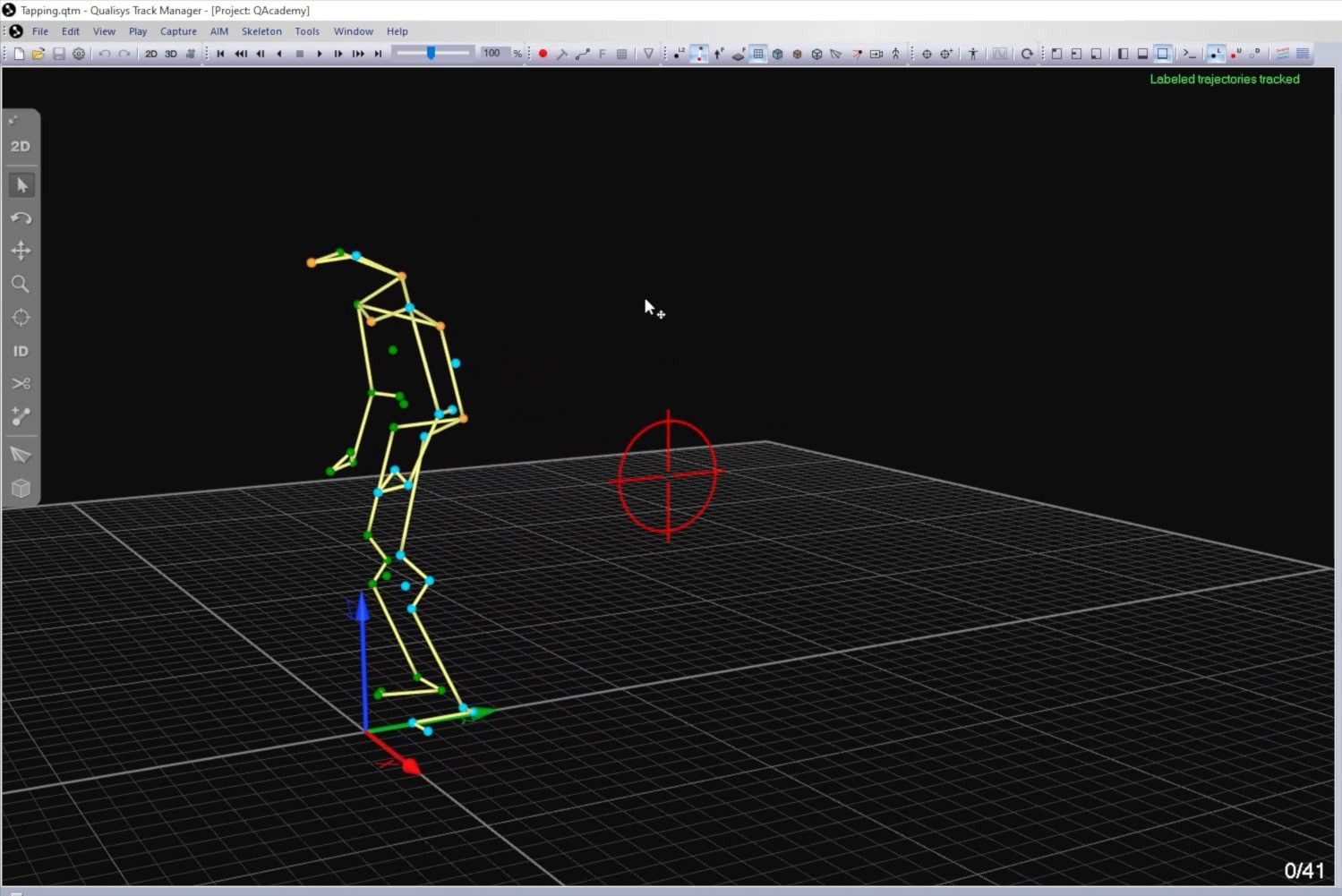Click the Undo arrow in the toolbar
Image resolution: width=1342 pixels, height=896 pixels.
105,54
